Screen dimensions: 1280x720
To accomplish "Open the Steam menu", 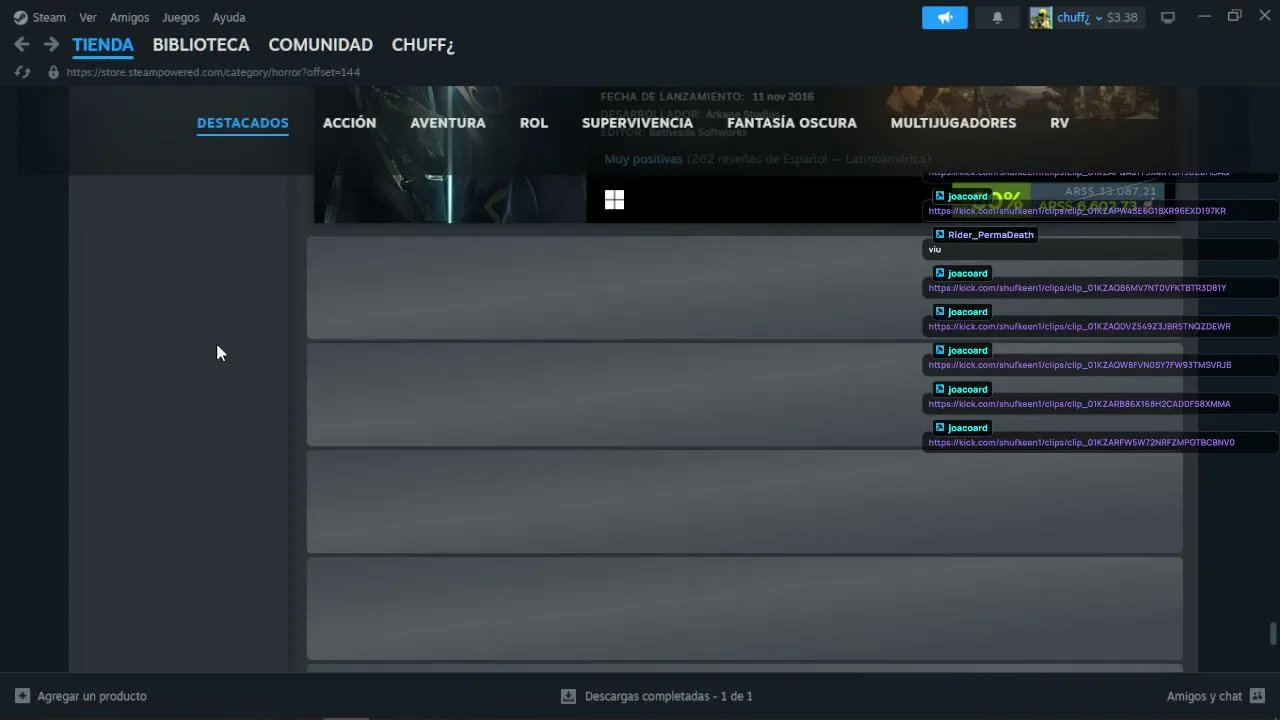I will pyautogui.click(x=49, y=17).
